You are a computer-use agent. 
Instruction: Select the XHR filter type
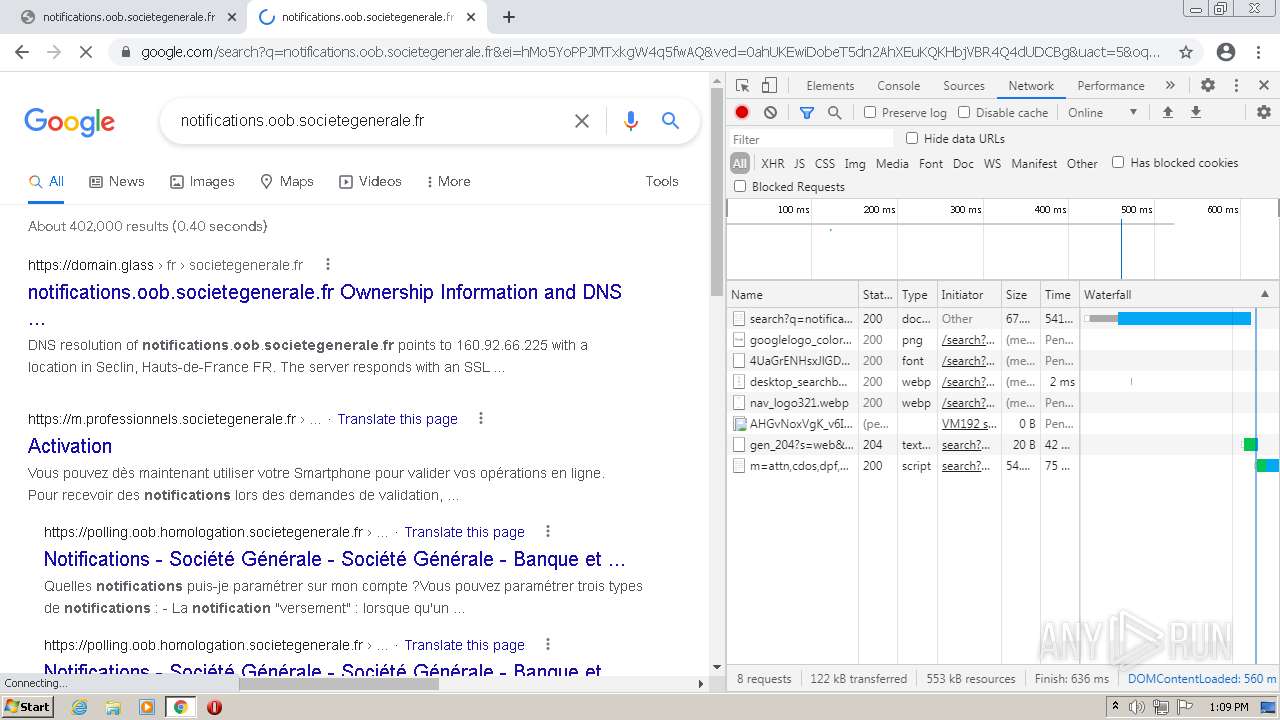(773, 164)
